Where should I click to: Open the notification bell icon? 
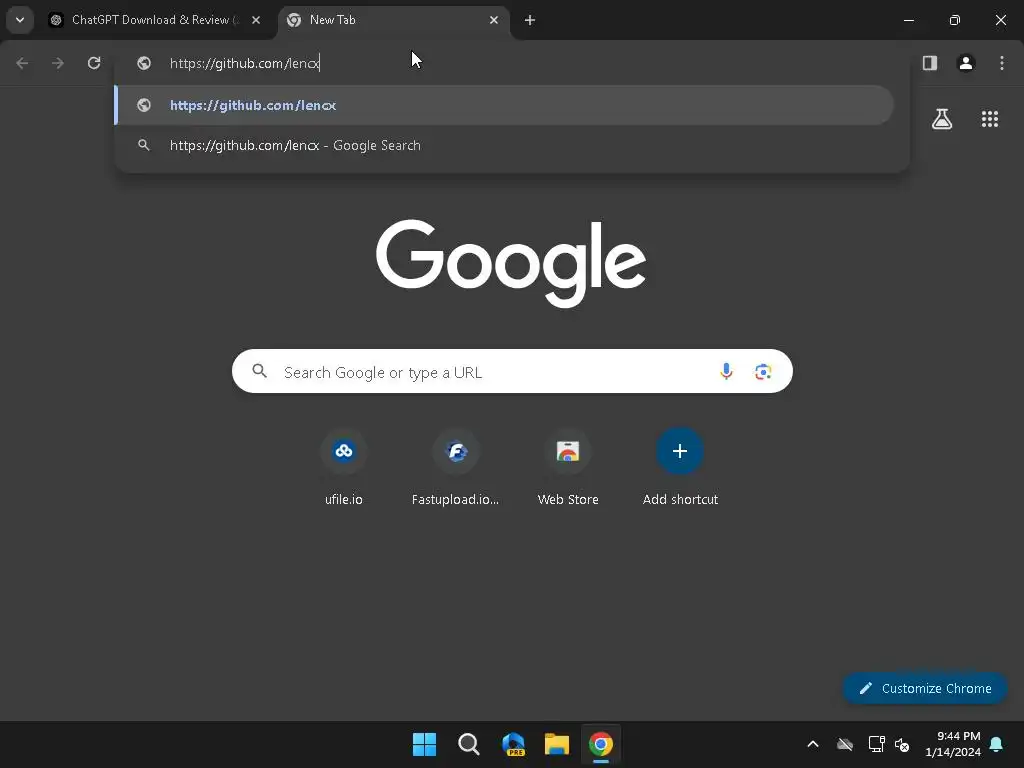pos(997,744)
